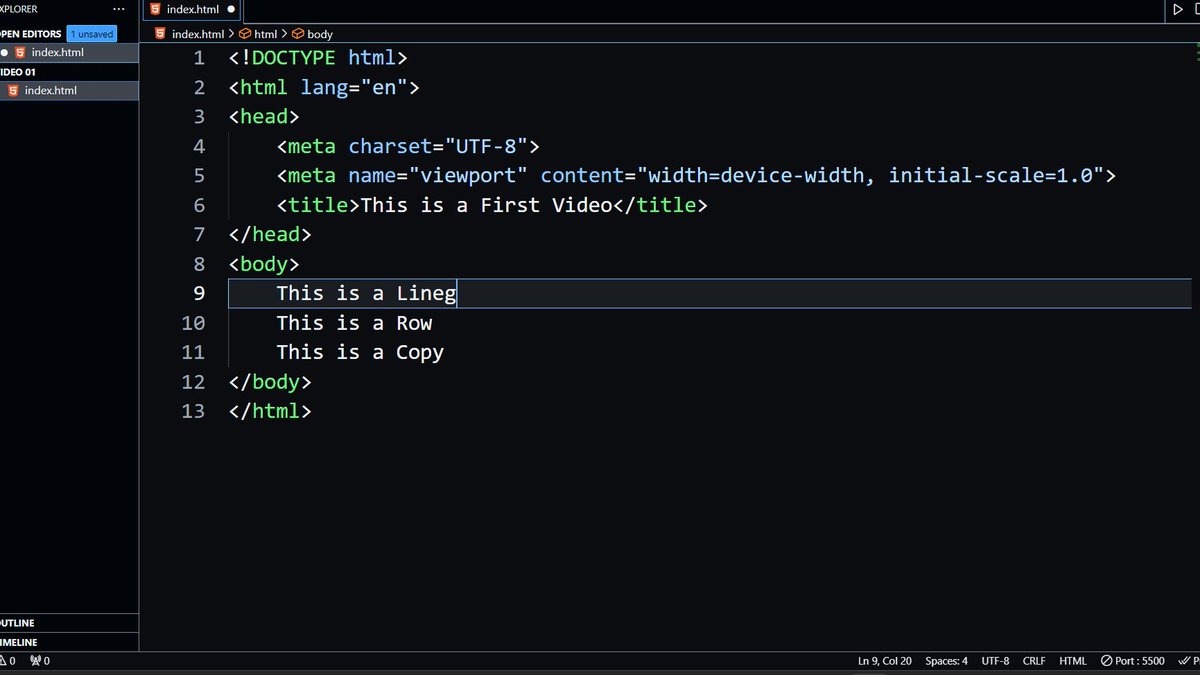Click the Run play icon in editor title

tap(1177, 9)
